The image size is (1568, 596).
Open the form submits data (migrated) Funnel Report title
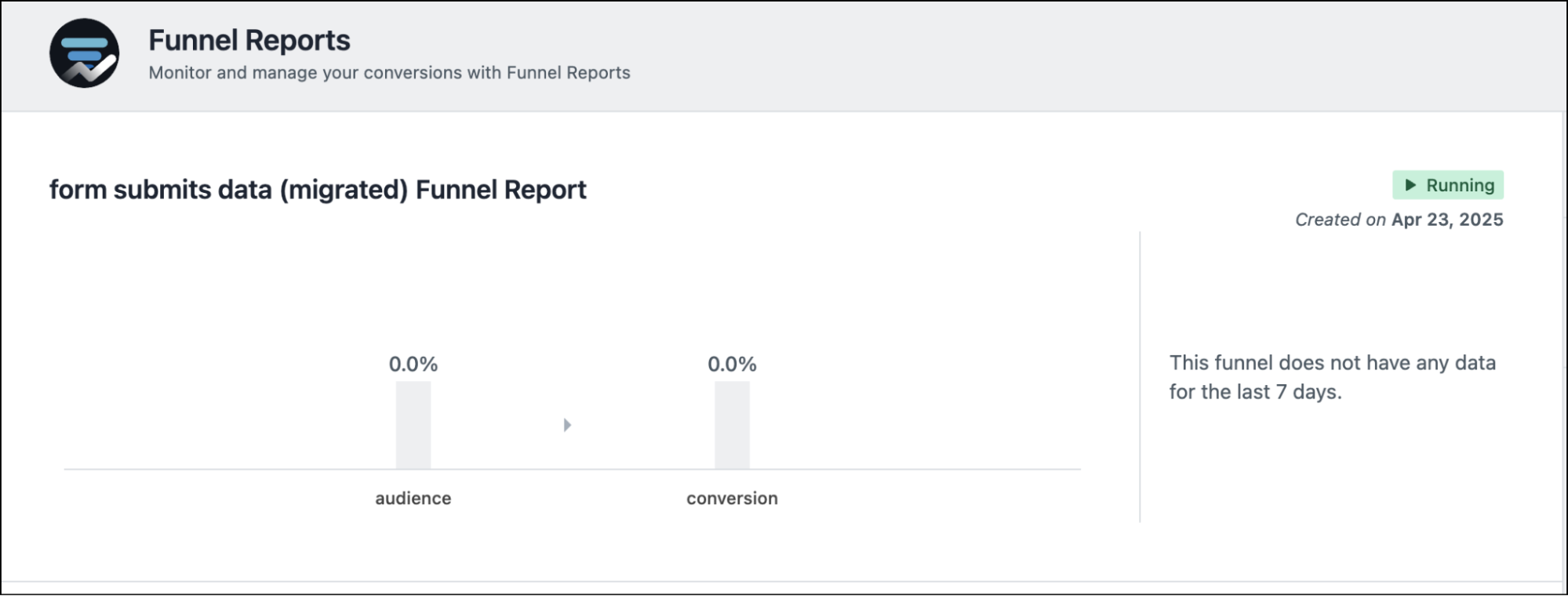tap(318, 190)
